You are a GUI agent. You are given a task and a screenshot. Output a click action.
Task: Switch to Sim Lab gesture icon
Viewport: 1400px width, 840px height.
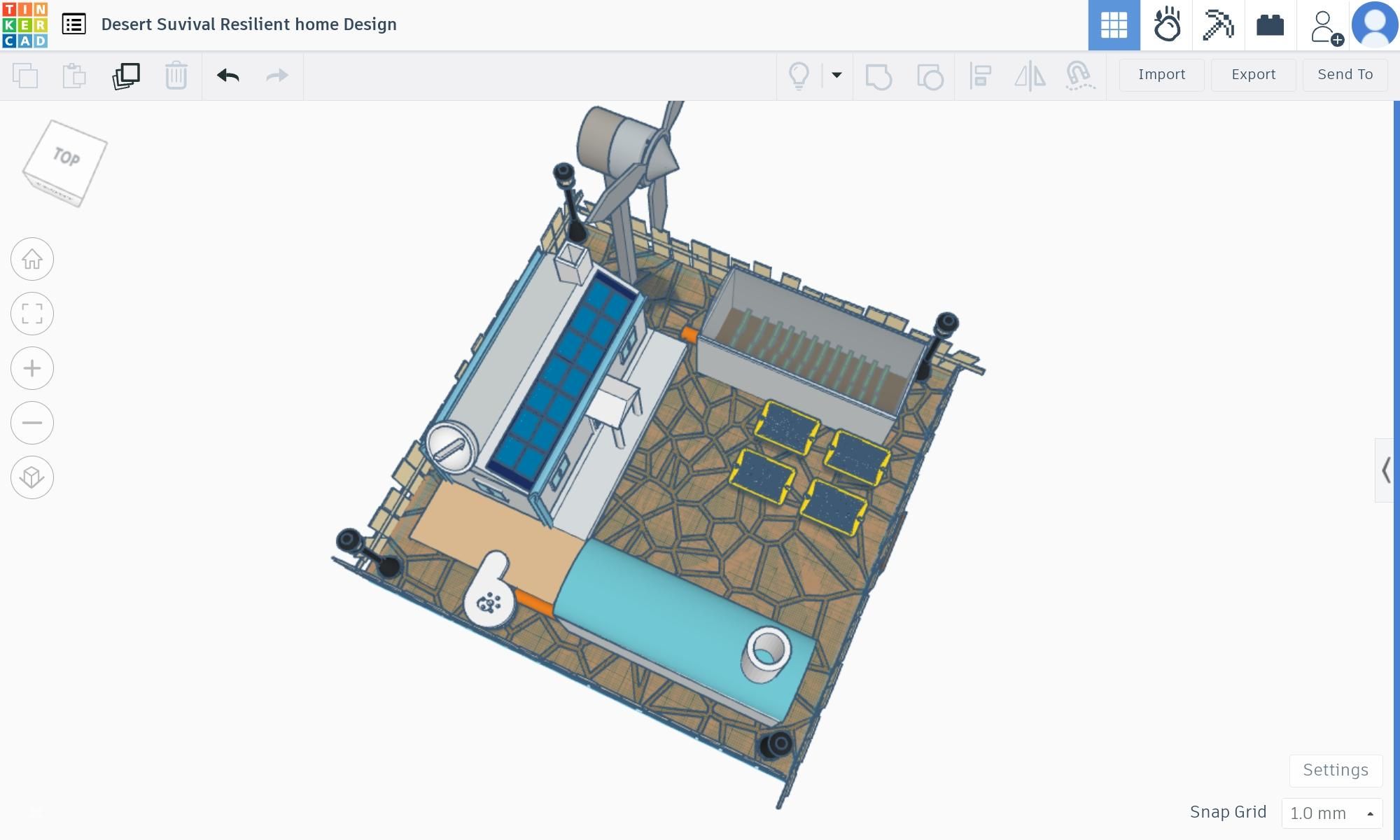point(1166,25)
